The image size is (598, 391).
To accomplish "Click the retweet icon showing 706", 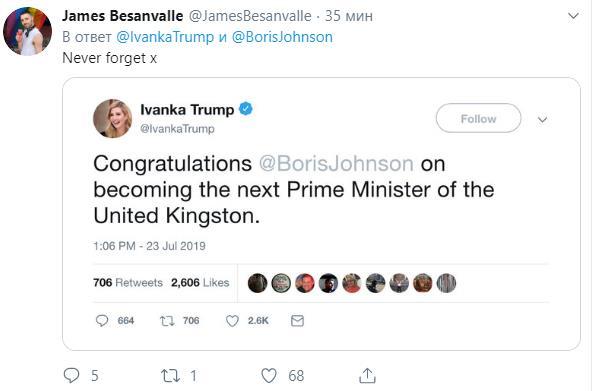I will pos(167,321).
